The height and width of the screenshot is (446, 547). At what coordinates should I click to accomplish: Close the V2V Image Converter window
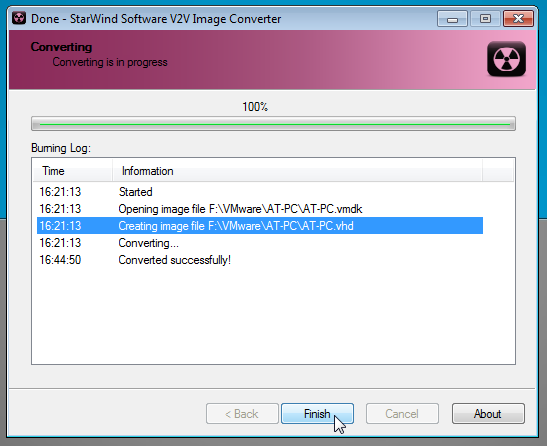tap(518, 18)
